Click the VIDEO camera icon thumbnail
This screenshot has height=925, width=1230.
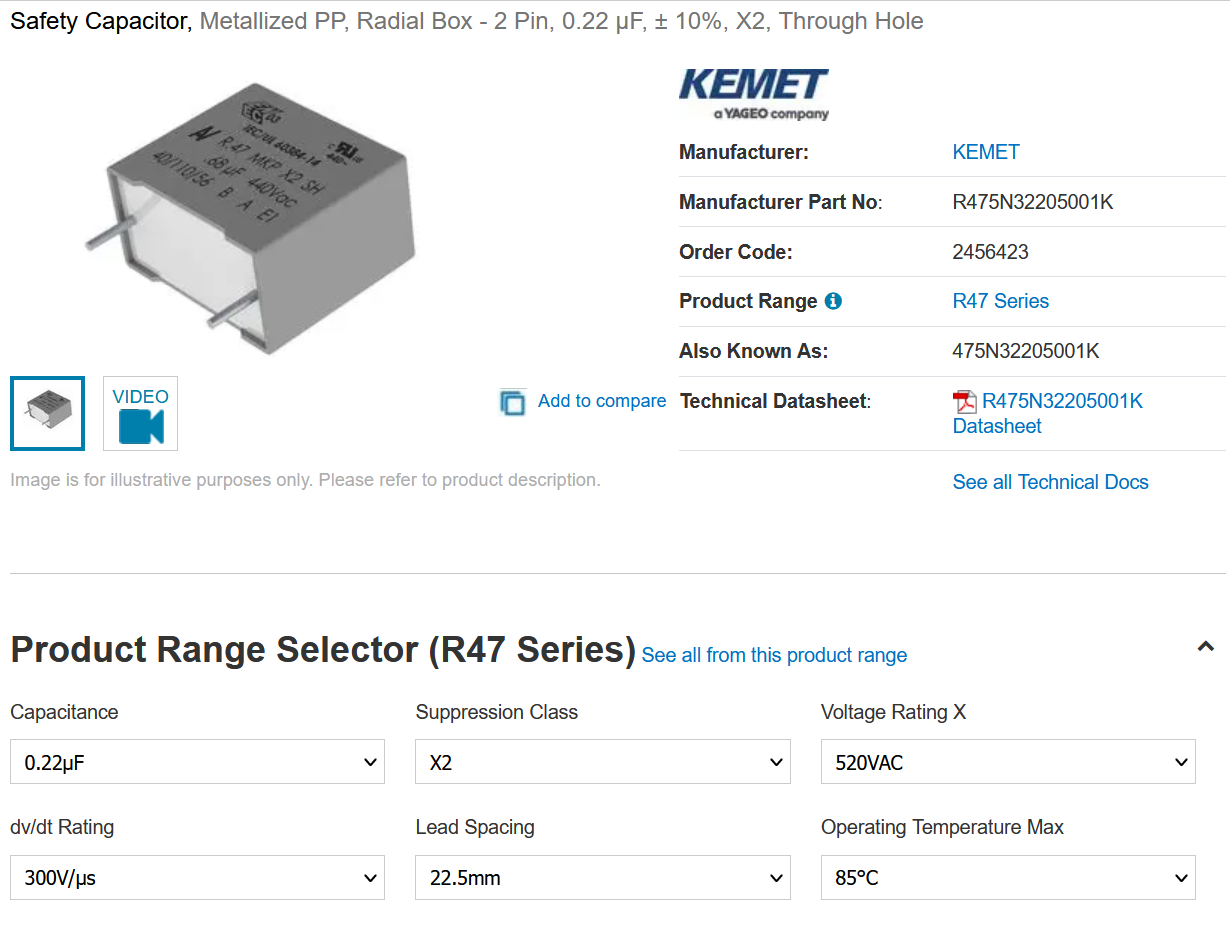[140, 413]
